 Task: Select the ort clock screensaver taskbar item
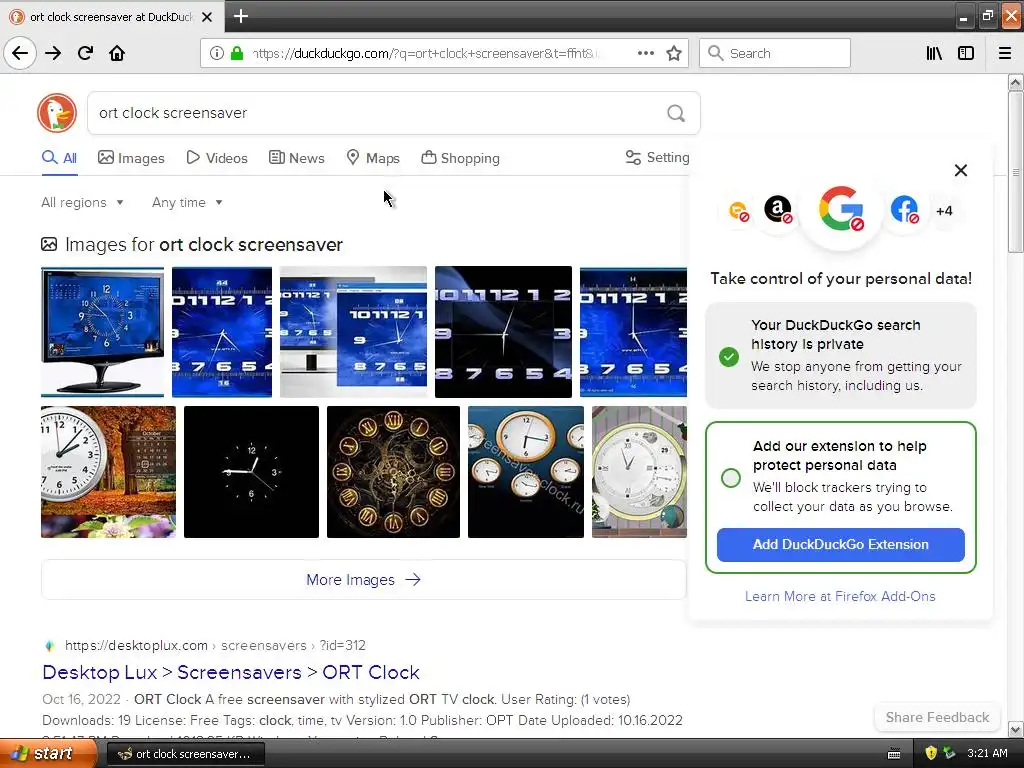click(x=185, y=754)
